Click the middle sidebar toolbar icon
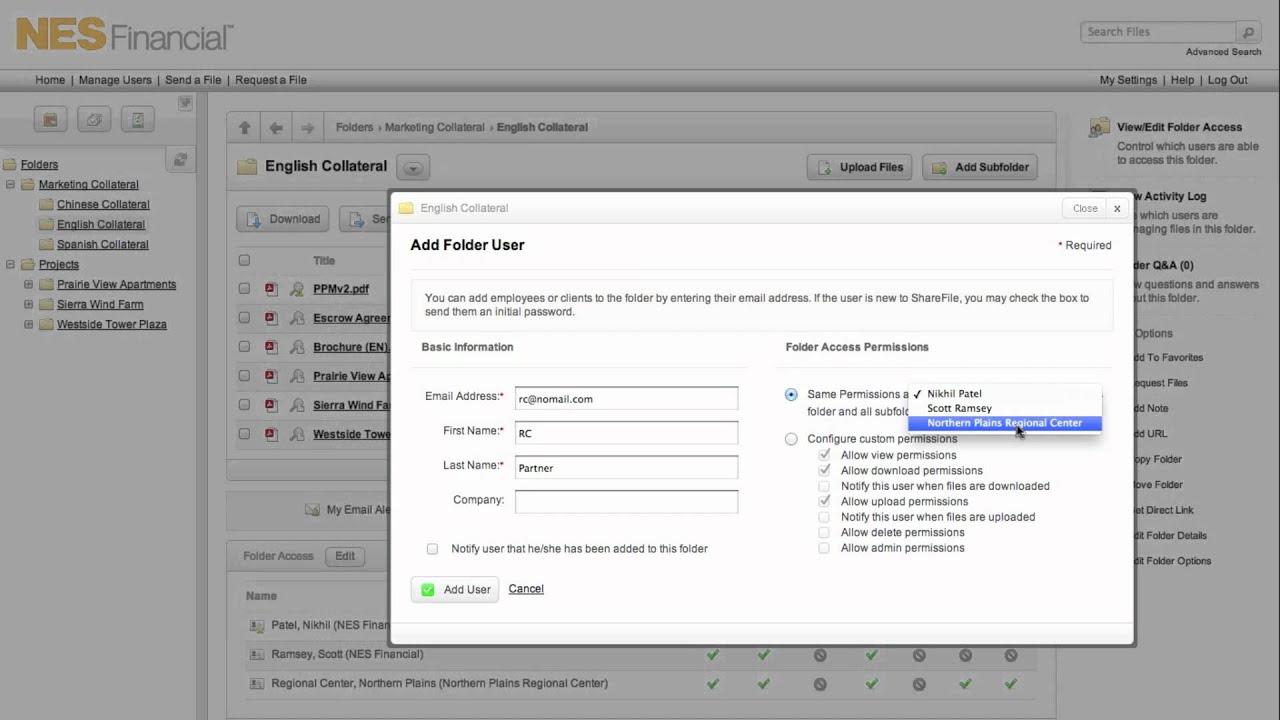This screenshot has width=1280, height=720. 94,120
